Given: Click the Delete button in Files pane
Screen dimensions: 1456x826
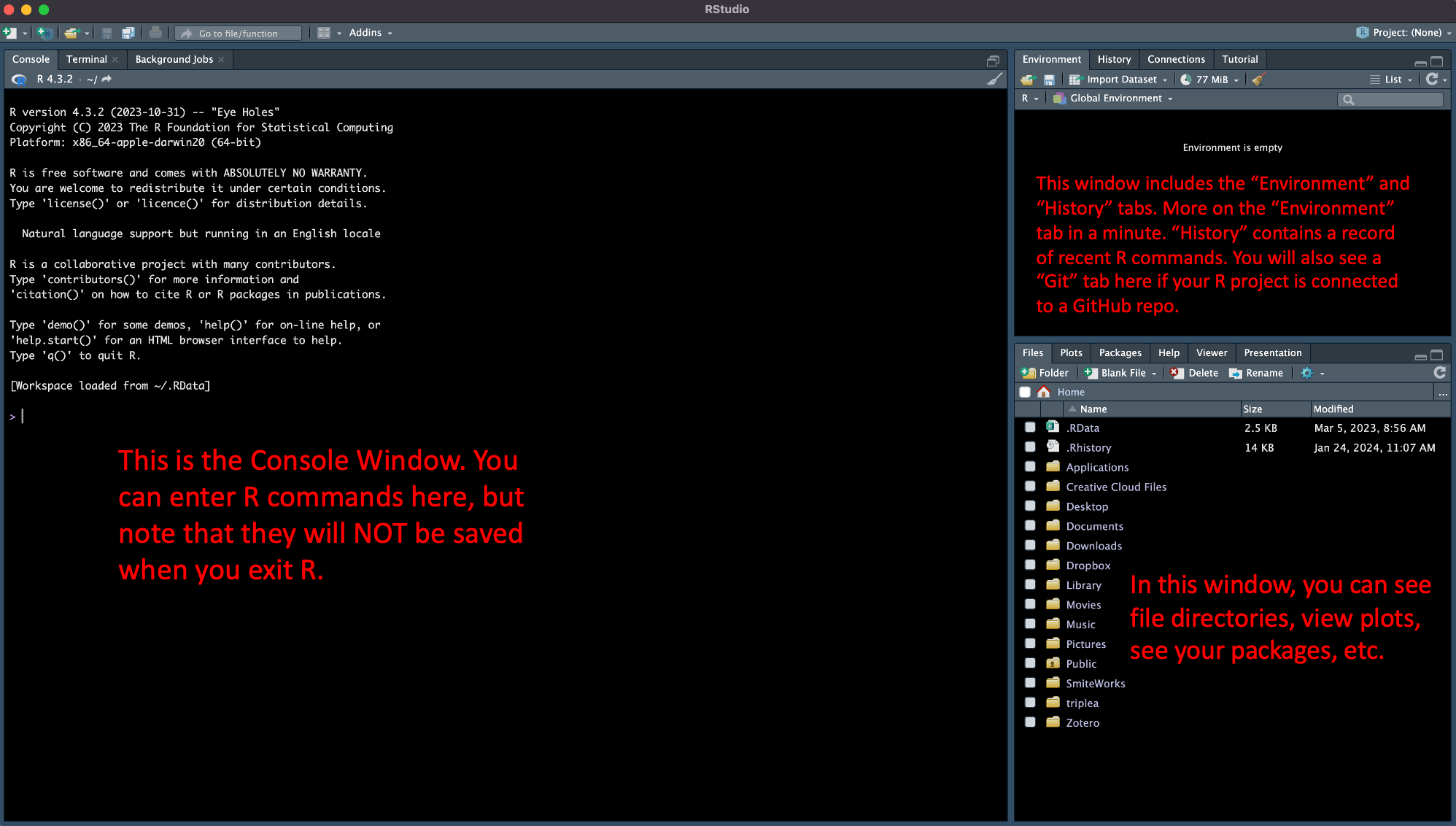Looking at the screenshot, I should pyautogui.click(x=1194, y=373).
